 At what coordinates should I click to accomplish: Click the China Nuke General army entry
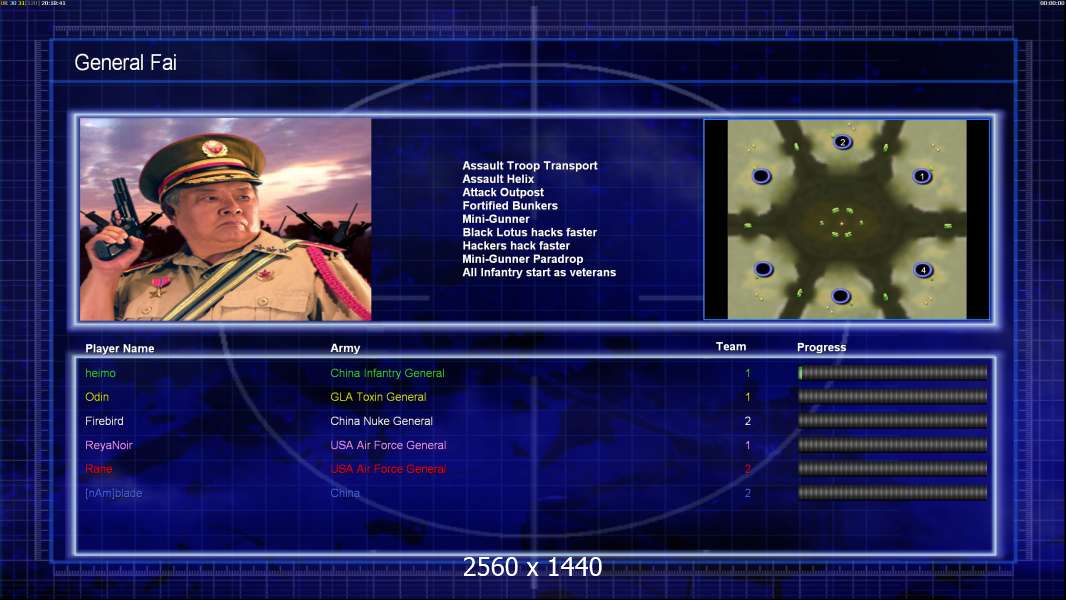click(381, 421)
